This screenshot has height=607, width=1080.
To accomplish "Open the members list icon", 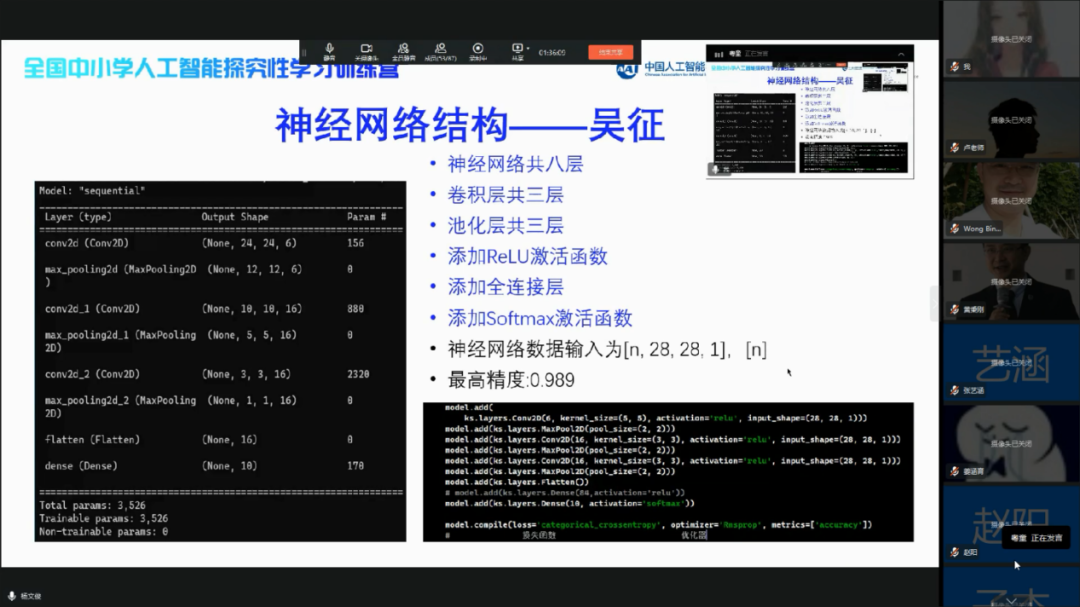I will 440,50.
